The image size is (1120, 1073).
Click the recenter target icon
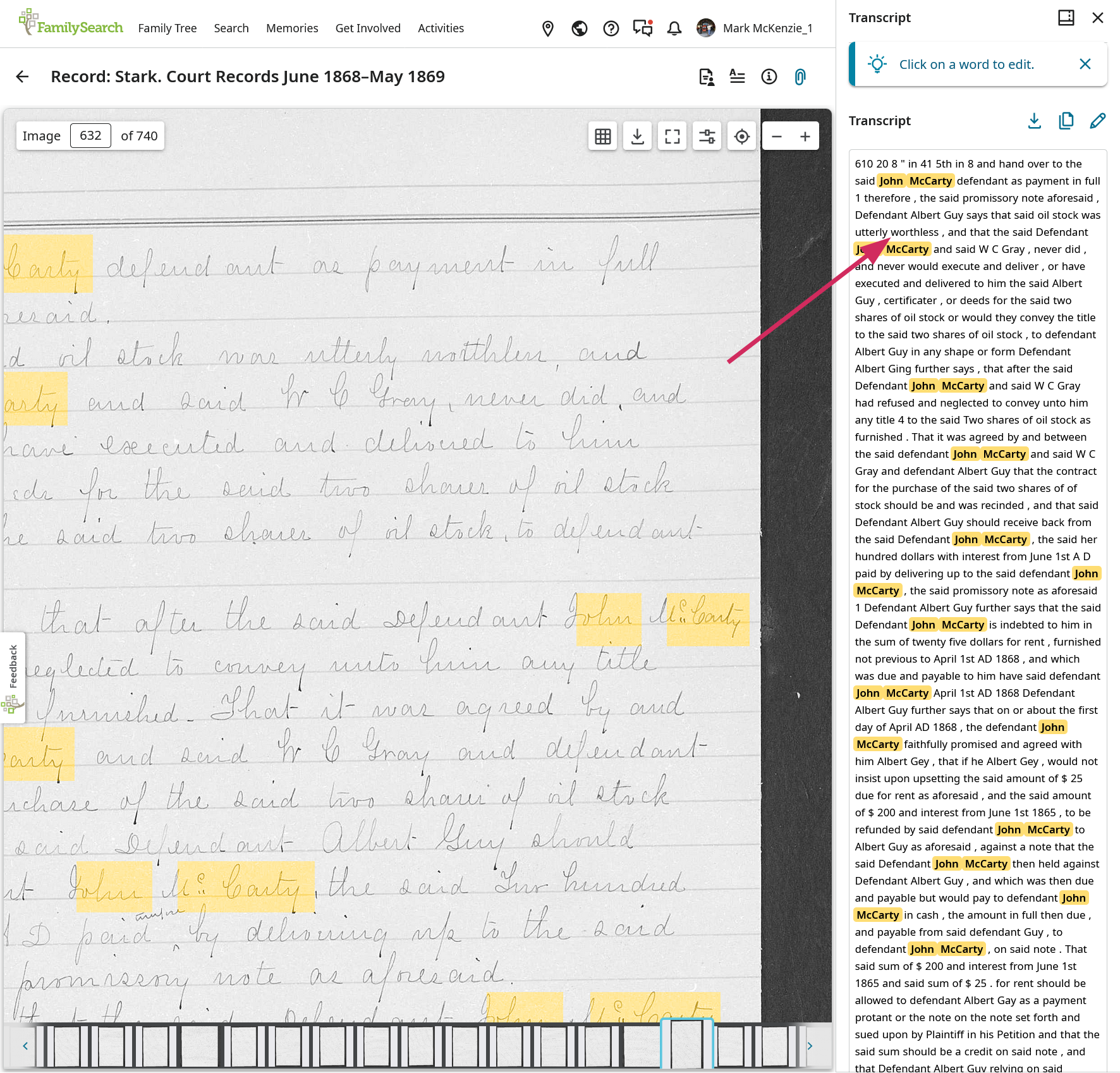pyautogui.click(x=742, y=136)
